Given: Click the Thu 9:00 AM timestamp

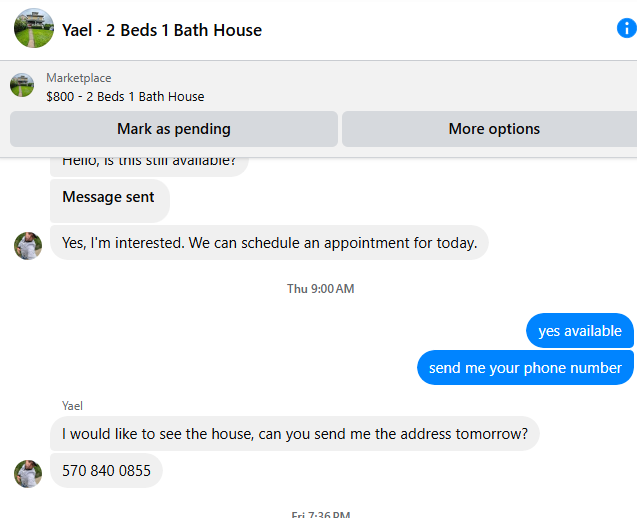Looking at the screenshot, I should coord(320,289).
